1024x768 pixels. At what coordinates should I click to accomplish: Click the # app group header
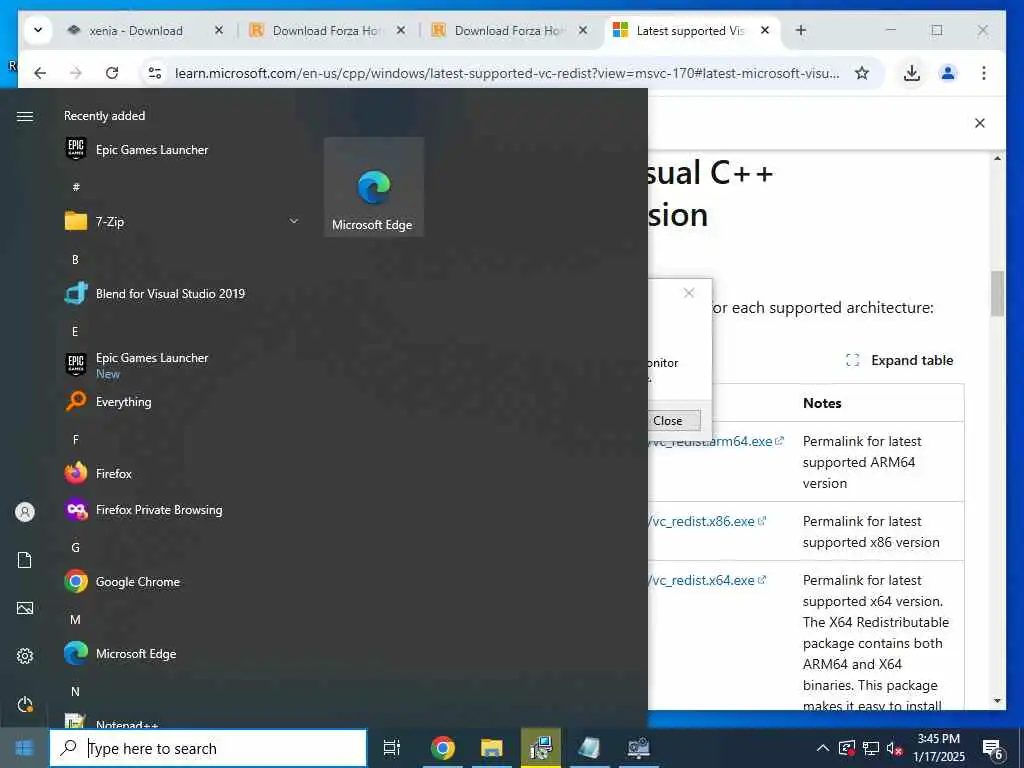tap(76, 187)
